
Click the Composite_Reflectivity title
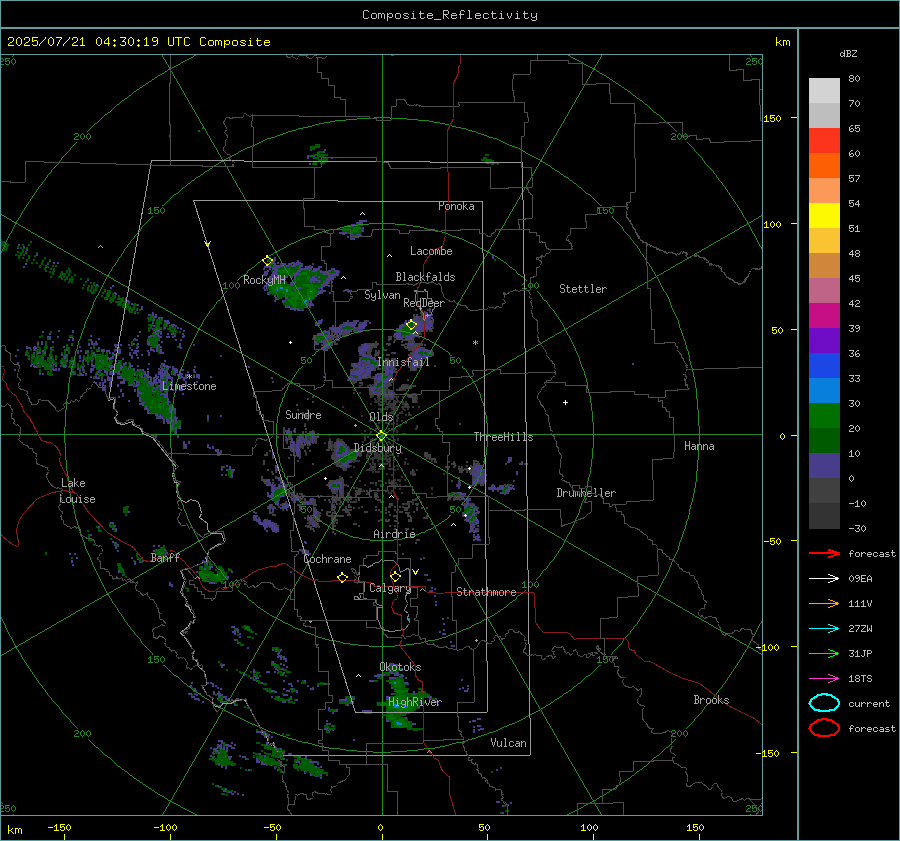(x=449, y=15)
